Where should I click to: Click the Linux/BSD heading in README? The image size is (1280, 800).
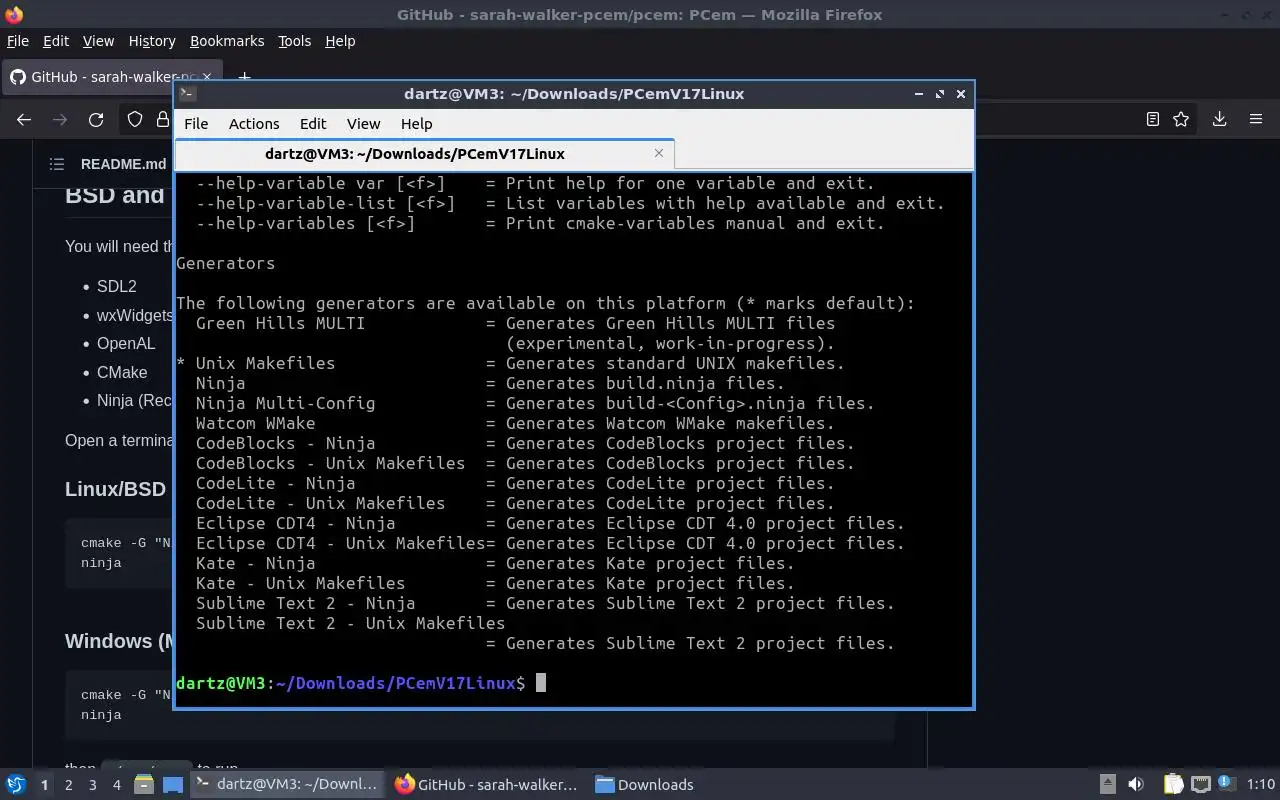(116, 489)
